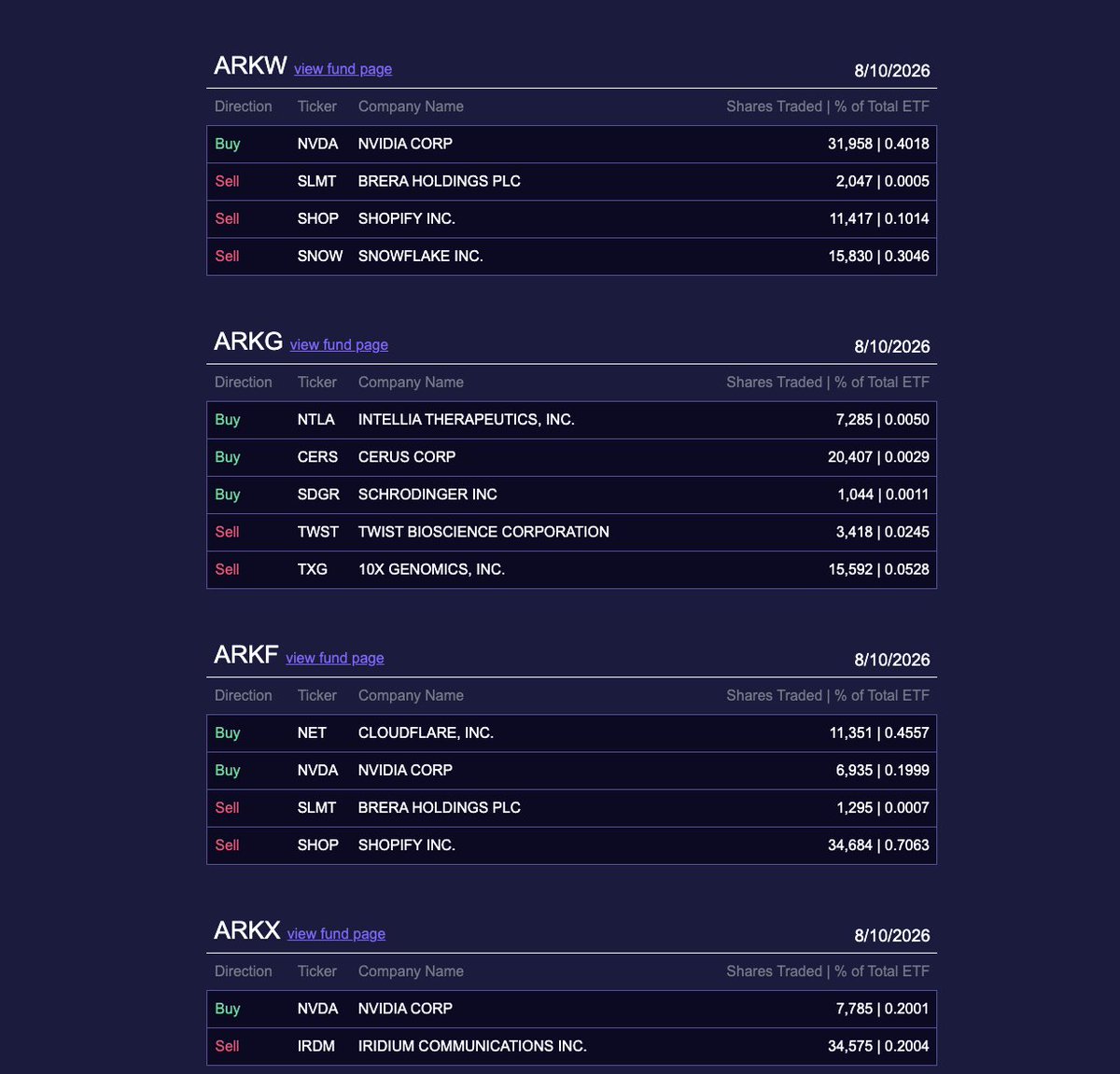
Task: Click the SHOP ticker in ARKW table
Action: pos(317,218)
